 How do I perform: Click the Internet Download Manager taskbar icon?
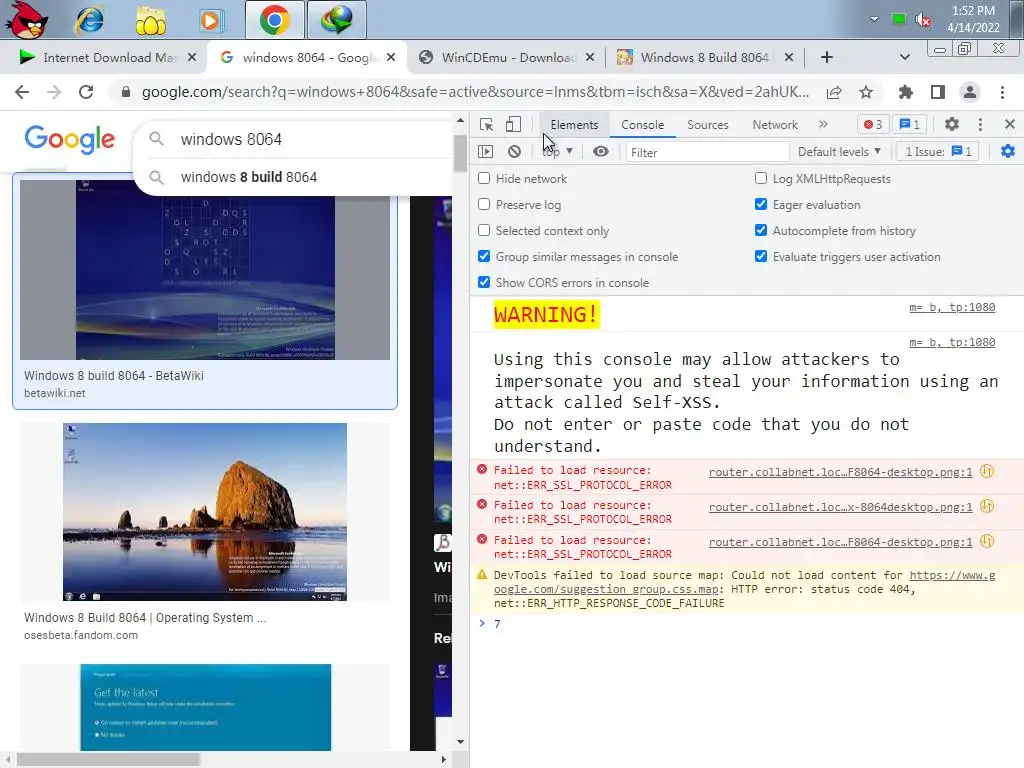click(x=336, y=20)
